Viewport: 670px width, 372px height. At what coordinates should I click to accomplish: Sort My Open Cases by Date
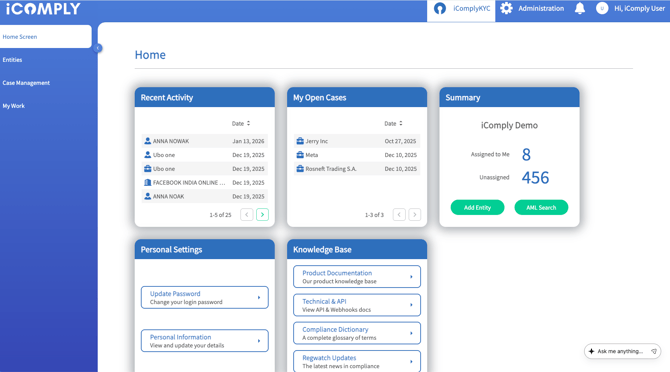pos(393,123)
